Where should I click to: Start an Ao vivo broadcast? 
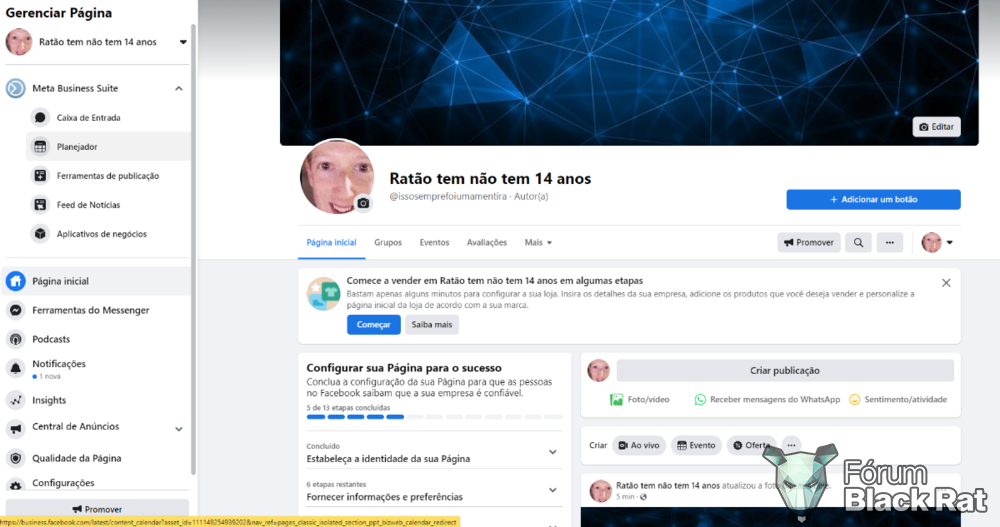[x=639, y=445]
